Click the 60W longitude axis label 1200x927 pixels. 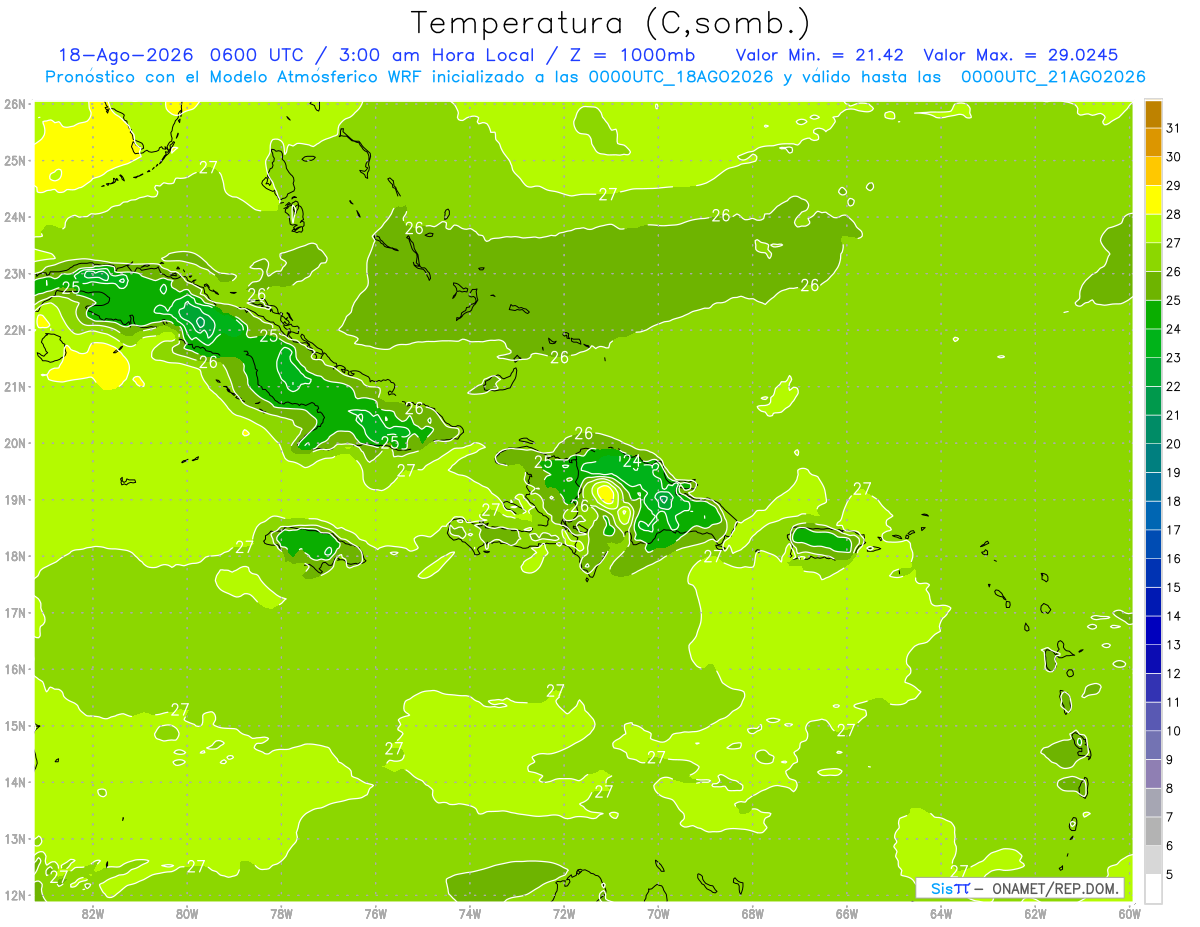(x=1130, y=913)
